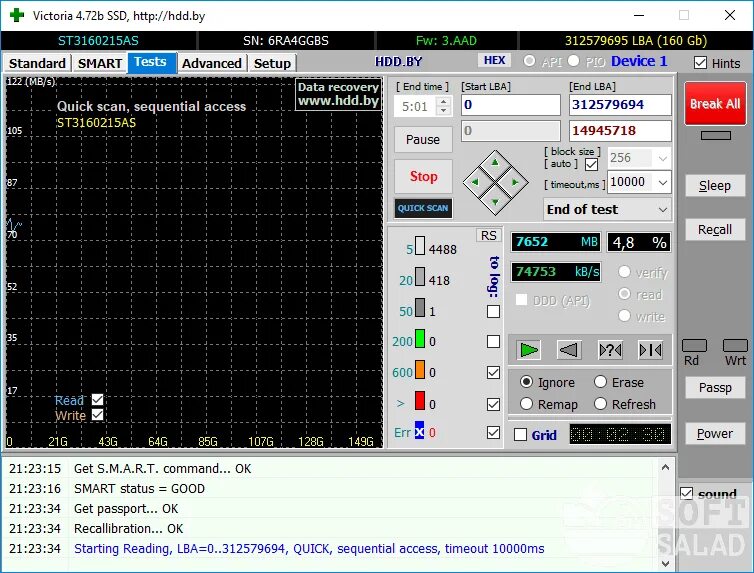This screenshot has height=573, width=754.
Task: Open the Setup tab
Action: pyautogui.click(x=272, y=63)
